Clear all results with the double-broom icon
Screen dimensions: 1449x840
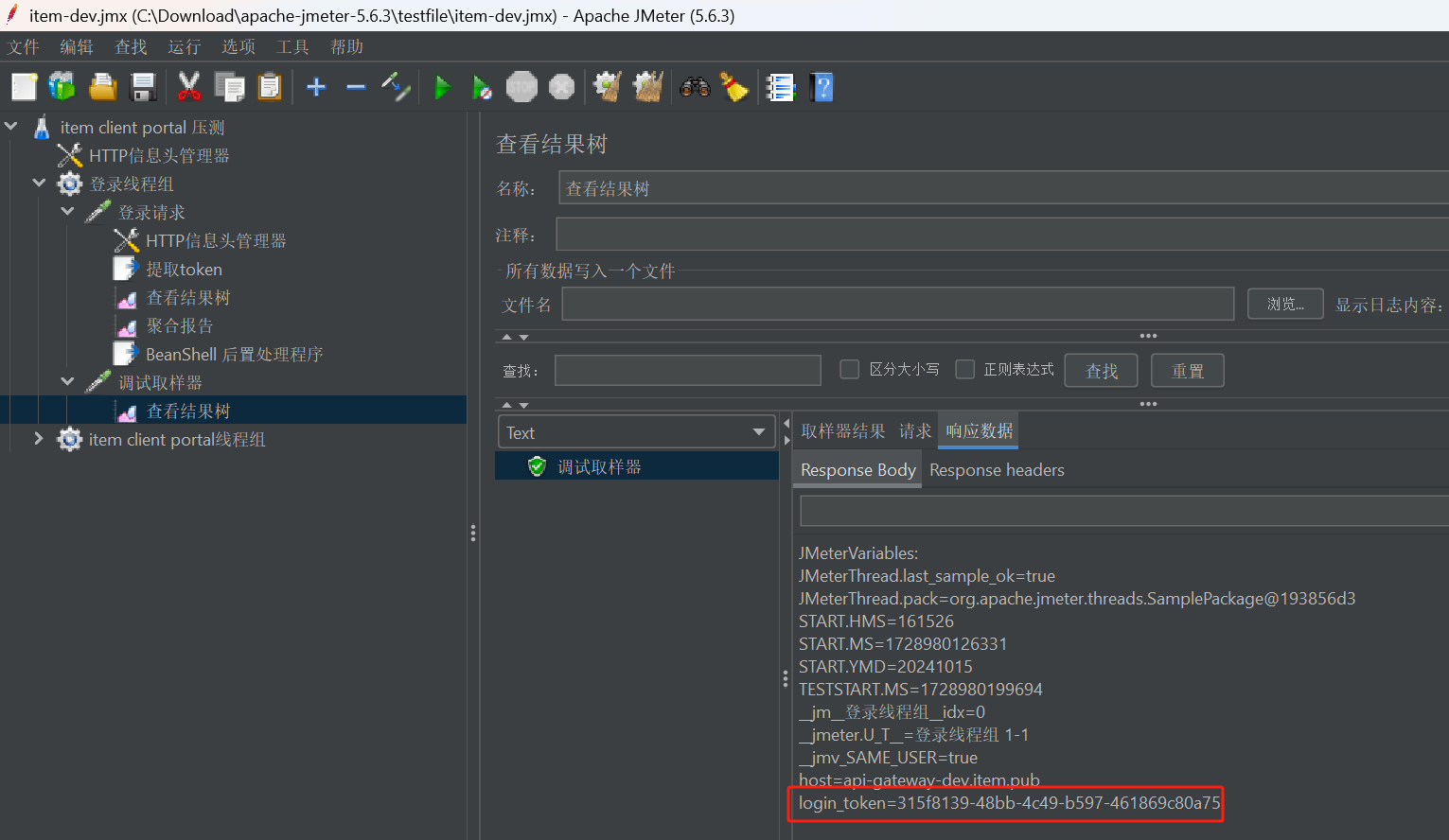[647, 87]
